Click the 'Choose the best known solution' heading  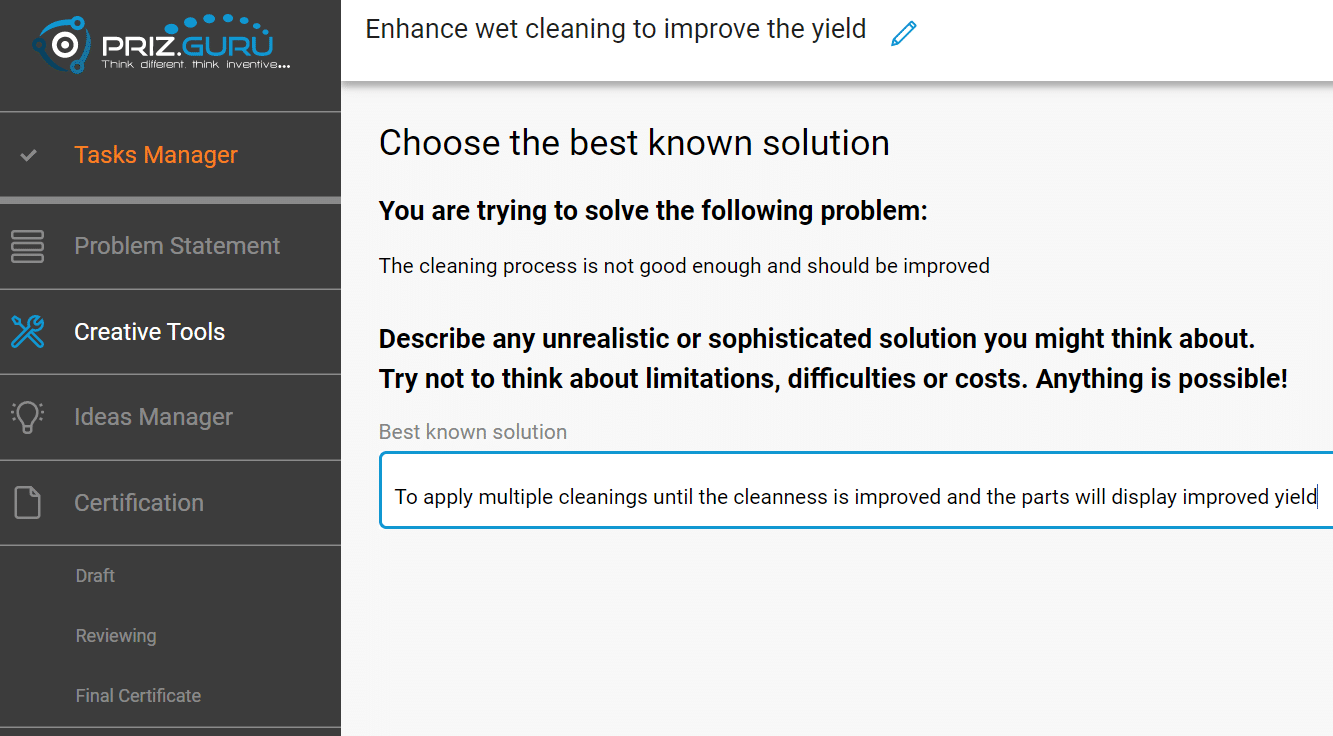[634, 143]
